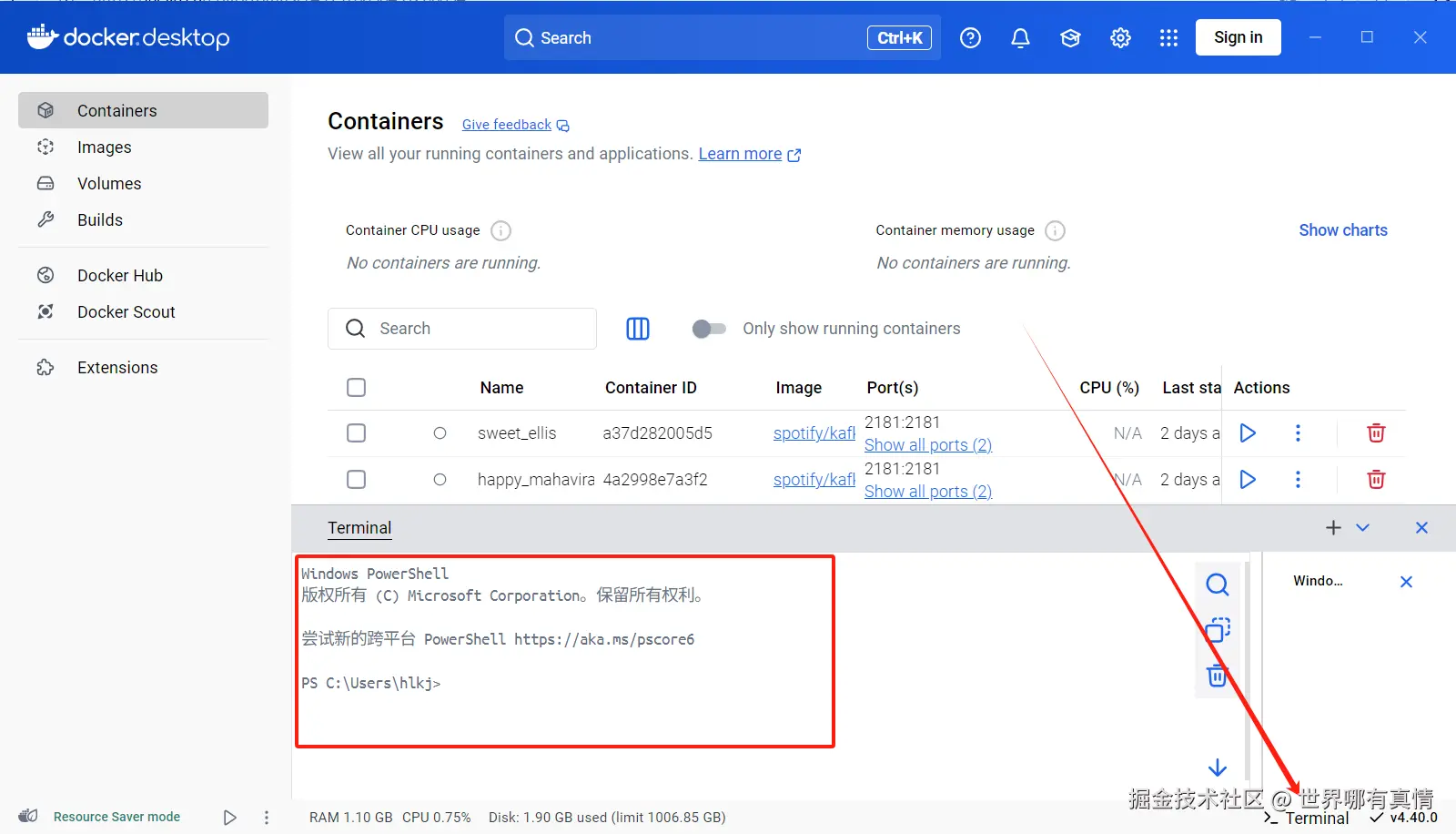This screenshot has height=834, width=1456.
Task: Delete the happy_mahavira container
Action: point(1376,480)
